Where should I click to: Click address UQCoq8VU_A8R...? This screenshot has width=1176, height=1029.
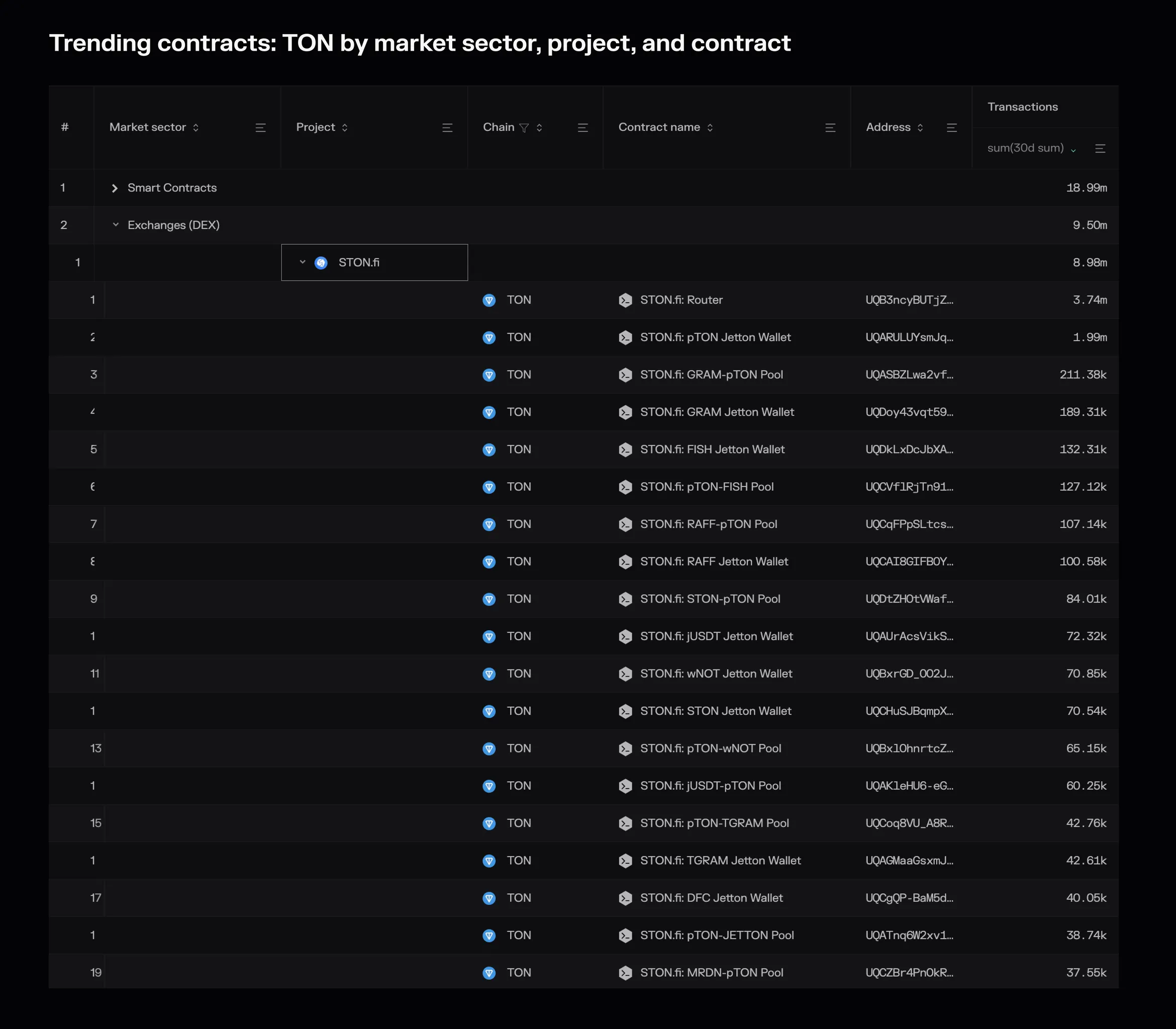909,823
